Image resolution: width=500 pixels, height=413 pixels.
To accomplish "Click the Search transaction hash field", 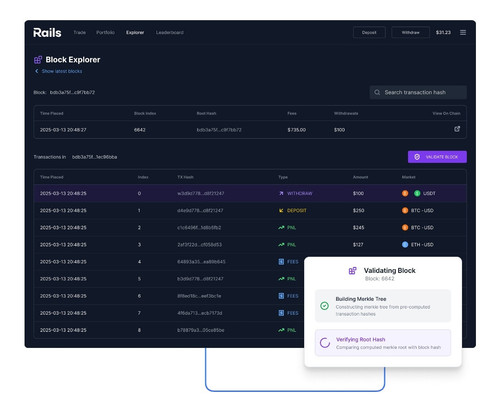I will click(x=418, y=92).
